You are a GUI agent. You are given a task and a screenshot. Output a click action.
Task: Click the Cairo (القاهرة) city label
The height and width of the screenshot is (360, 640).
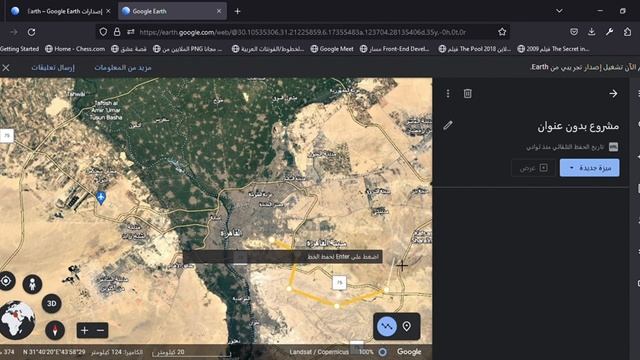[x=231, y=233]
